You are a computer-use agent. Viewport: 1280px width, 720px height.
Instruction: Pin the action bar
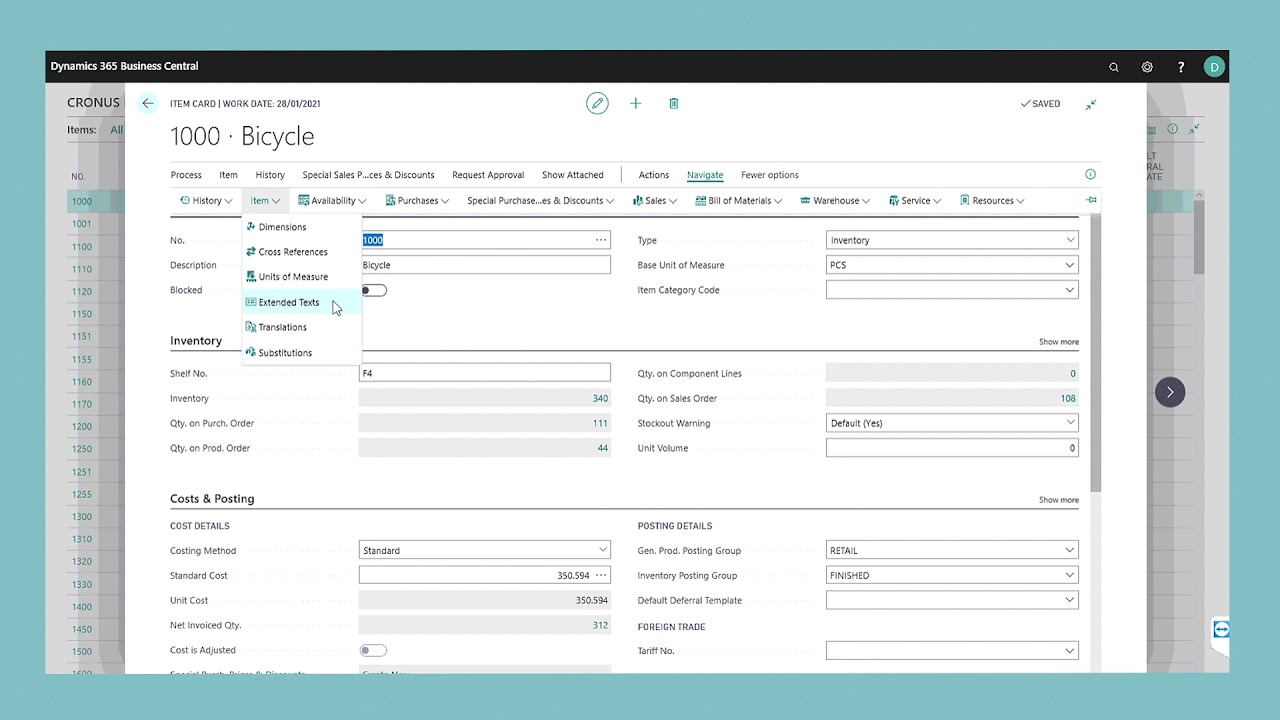(1091, 200)
